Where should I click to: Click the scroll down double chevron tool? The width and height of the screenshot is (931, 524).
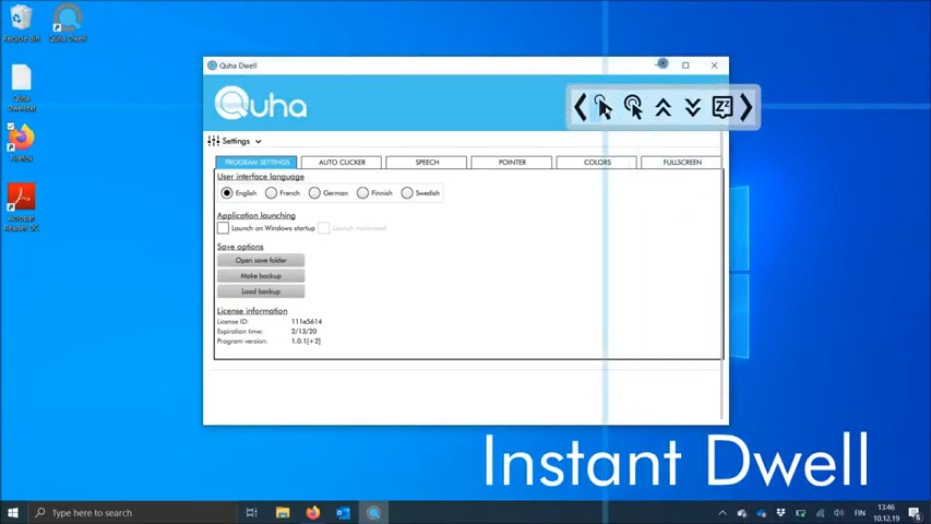692,107
